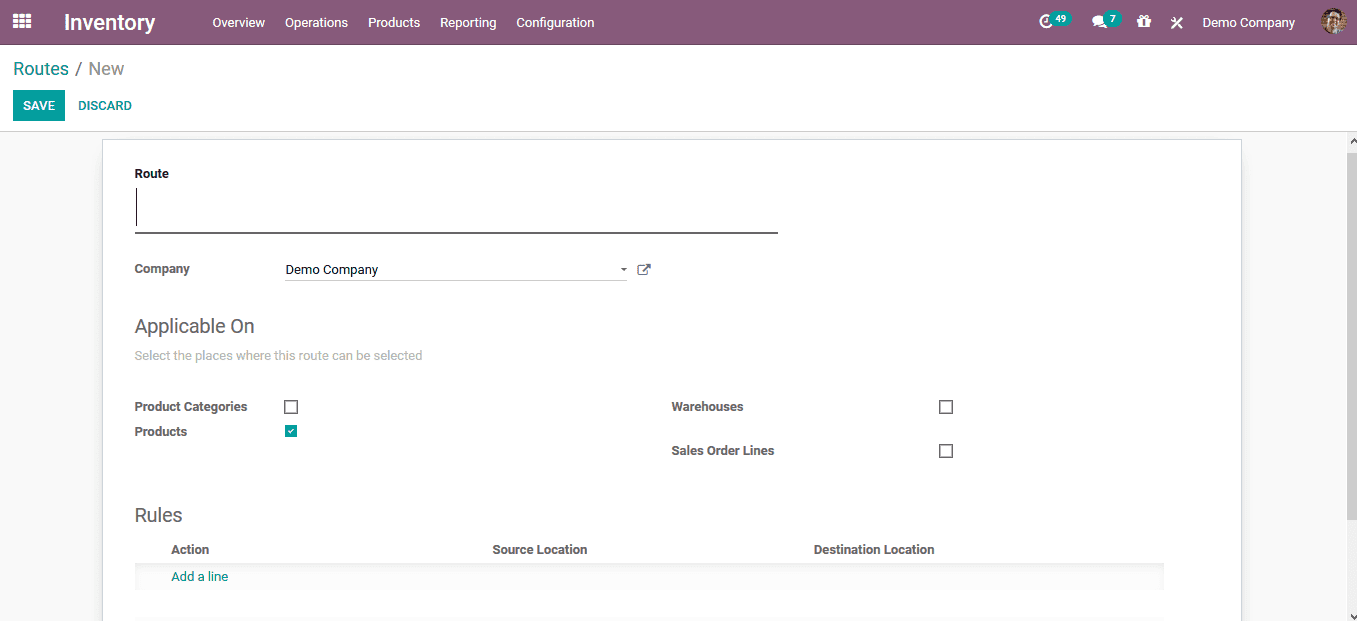Click the Product Categories label
This screenshot has width=1357, height=621.
point(191,407)
